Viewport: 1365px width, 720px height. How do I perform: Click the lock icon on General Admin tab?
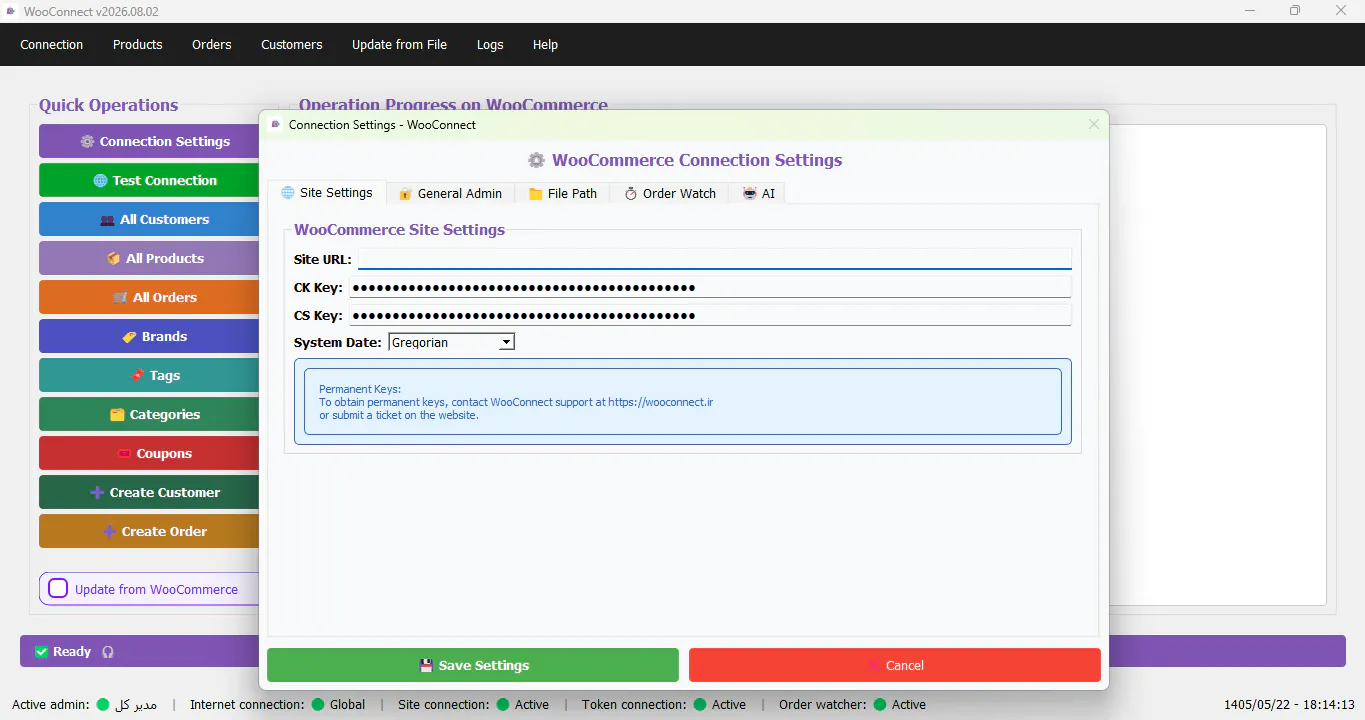406,194
